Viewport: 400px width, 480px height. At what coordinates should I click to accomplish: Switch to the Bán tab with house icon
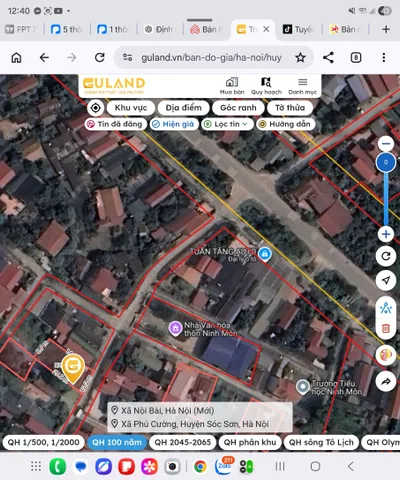pyautogui.click(x=206, y=29)
